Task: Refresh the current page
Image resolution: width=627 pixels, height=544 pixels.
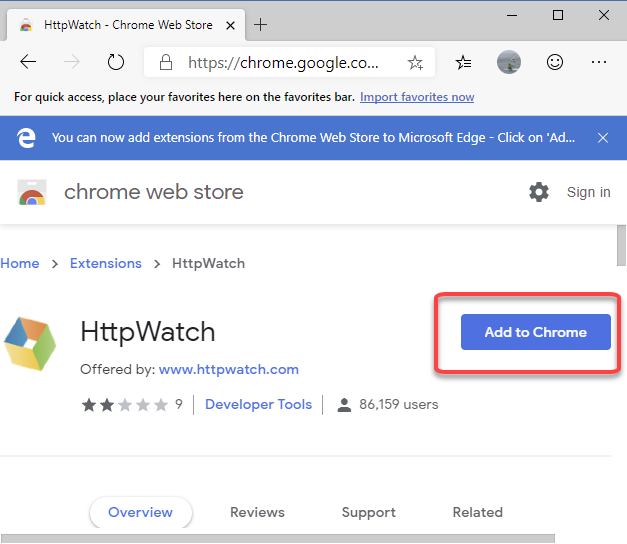Action: pyautogui.click(x=116, y=62)
